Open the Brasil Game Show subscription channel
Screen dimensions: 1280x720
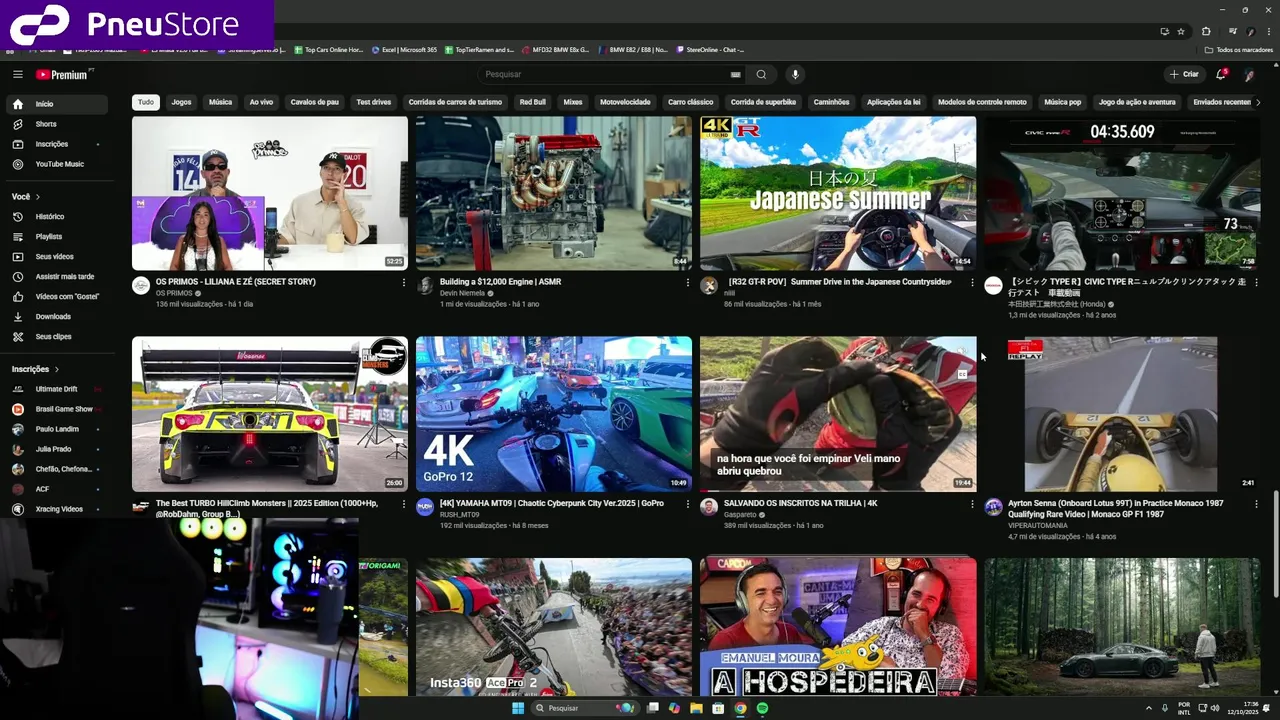(x=57, y=409)
